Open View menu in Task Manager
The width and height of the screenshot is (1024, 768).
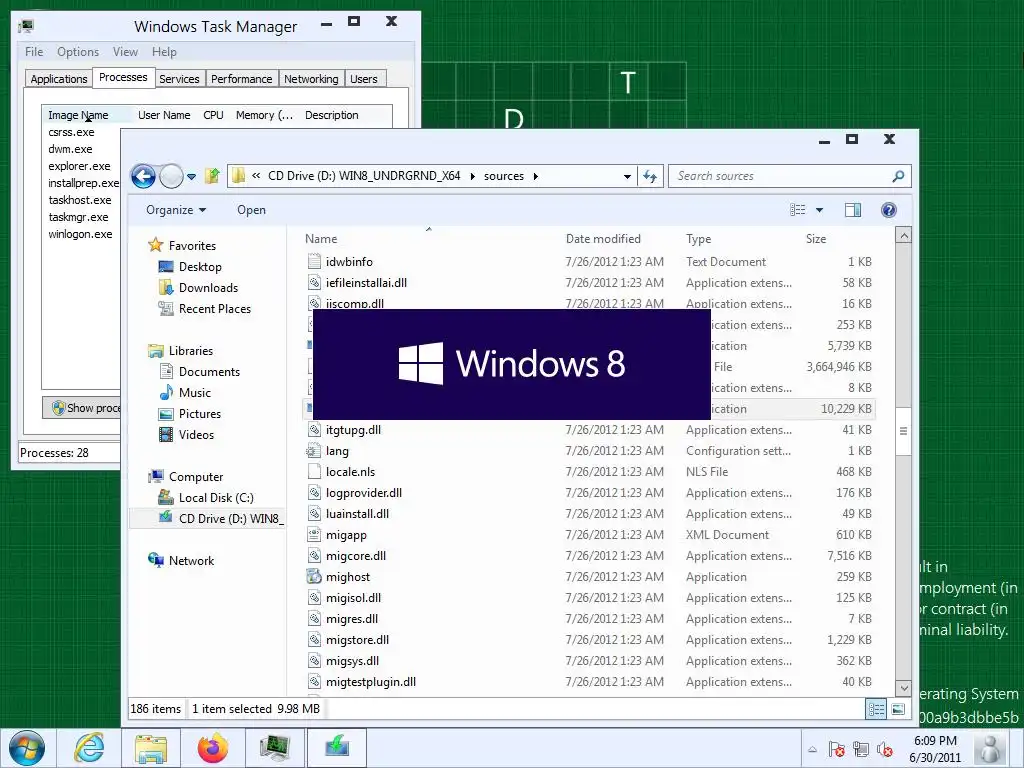tap(125, 52)
